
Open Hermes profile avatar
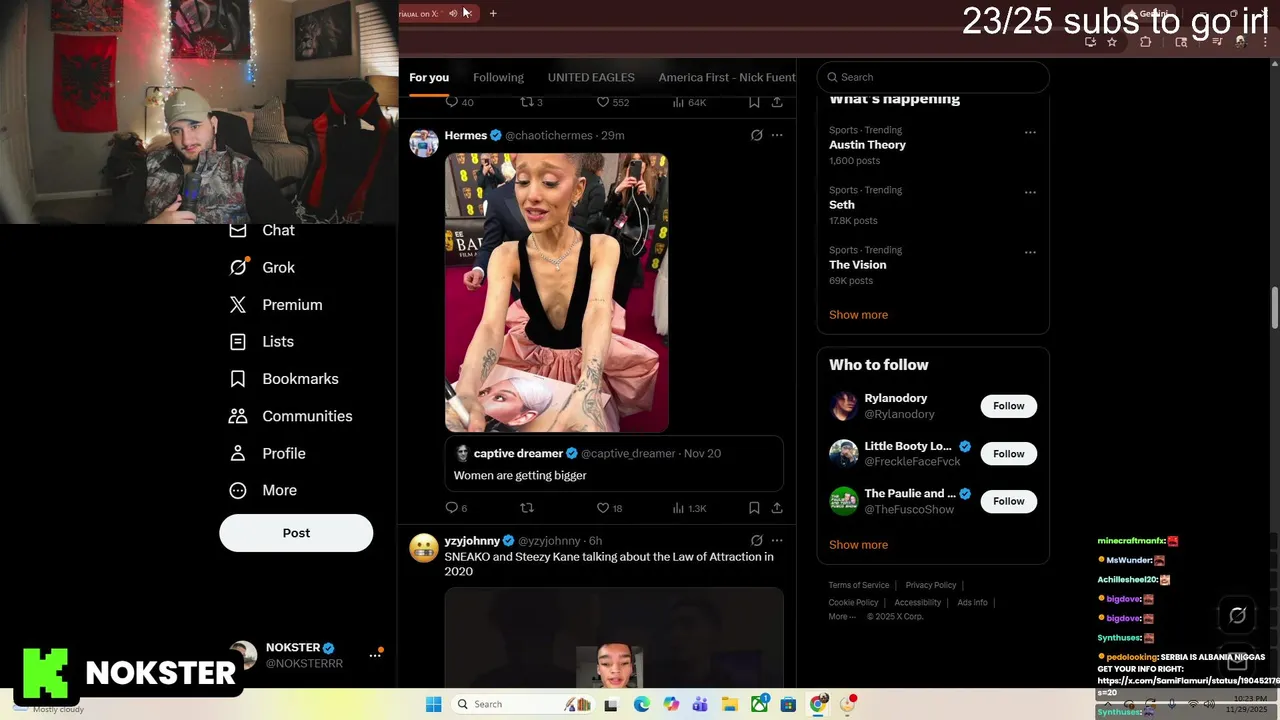pos(424,142)
